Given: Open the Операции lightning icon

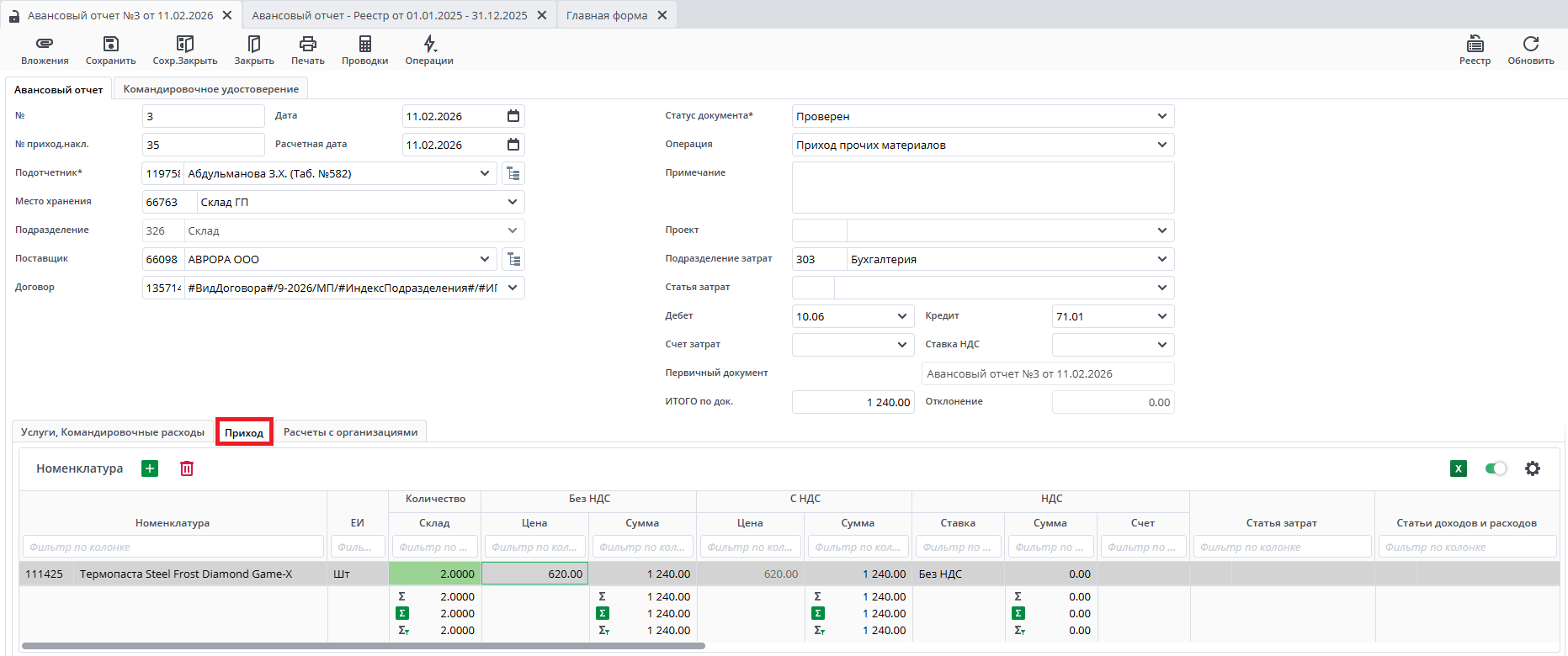Looking at the screenshot, I should pos(429,44).
